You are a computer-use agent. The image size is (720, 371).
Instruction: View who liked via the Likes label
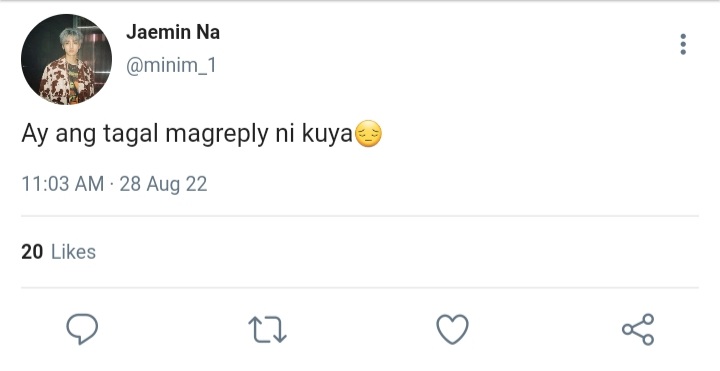click(73, 252)
